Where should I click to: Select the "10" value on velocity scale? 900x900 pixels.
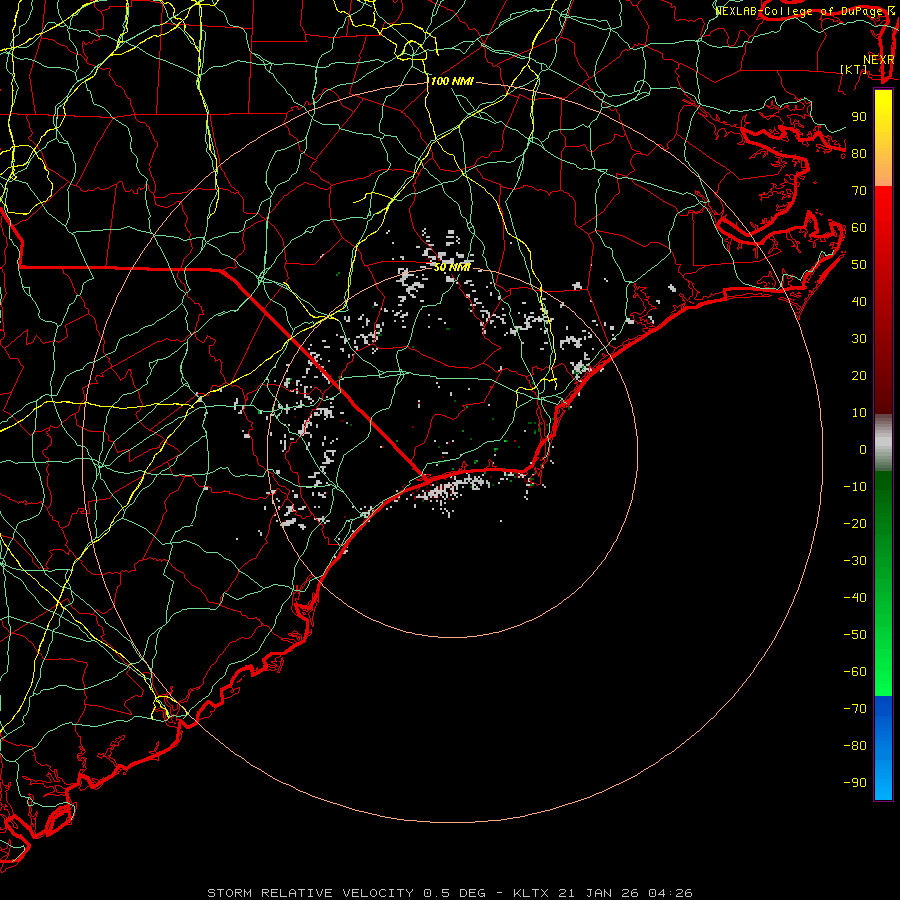click(x=859, y=413)
